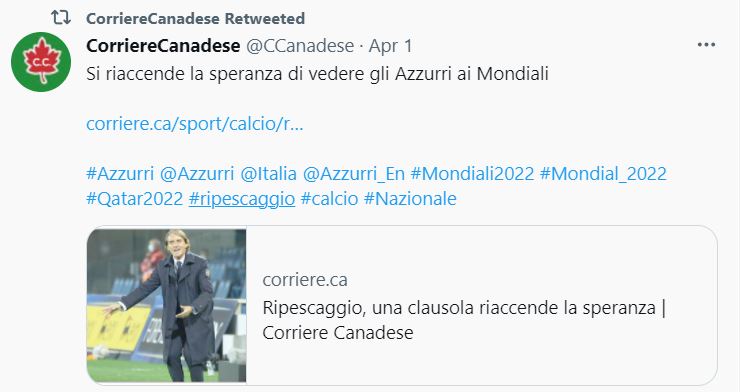Follow the corriere.ca/sport/calcio link

point(195,123)
